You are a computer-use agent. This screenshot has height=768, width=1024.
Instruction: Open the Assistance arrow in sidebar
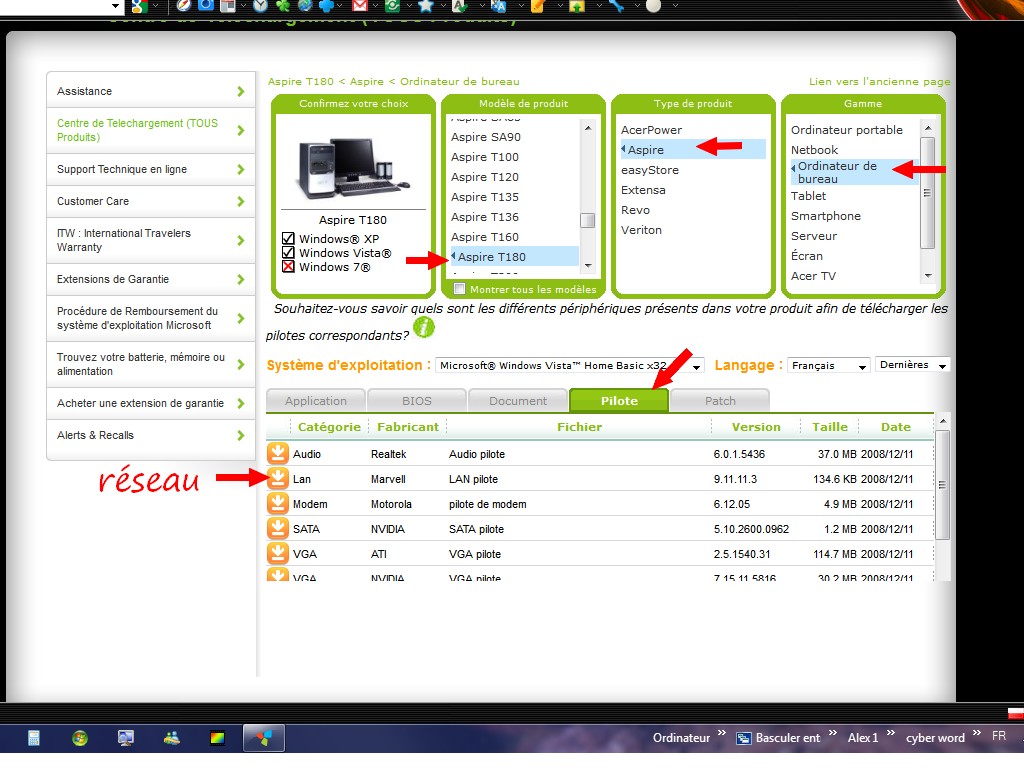(x=241, y=92)
